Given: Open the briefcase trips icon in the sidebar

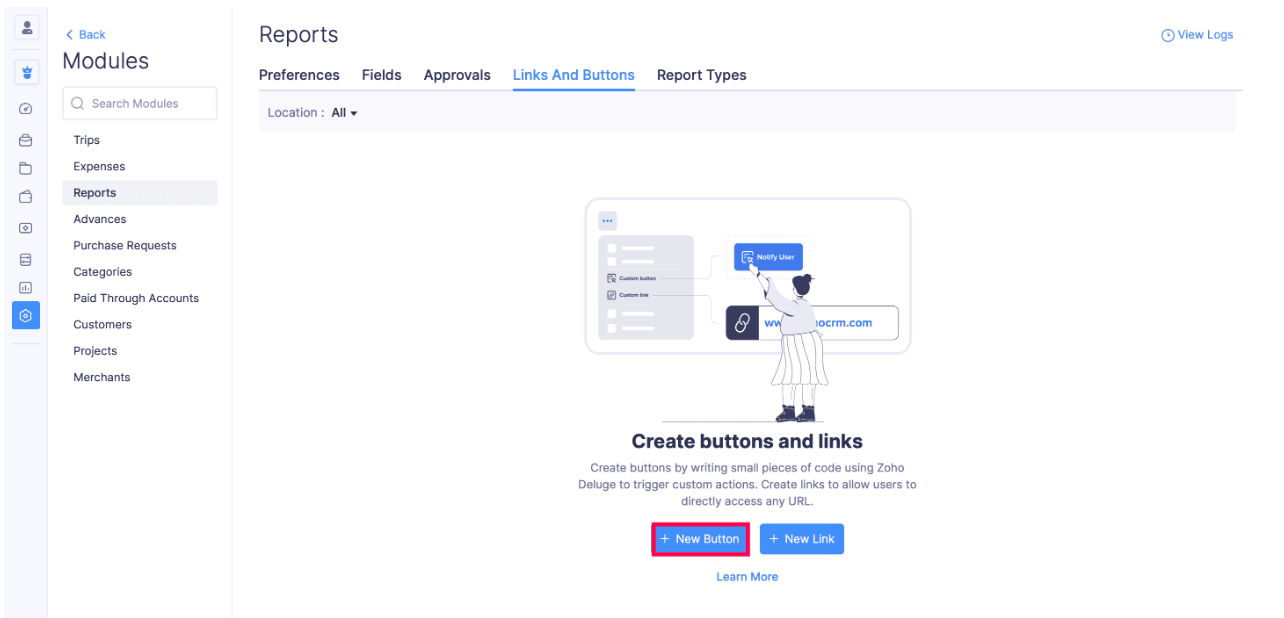Looking at the screenshot, I should tap(26, 140).
